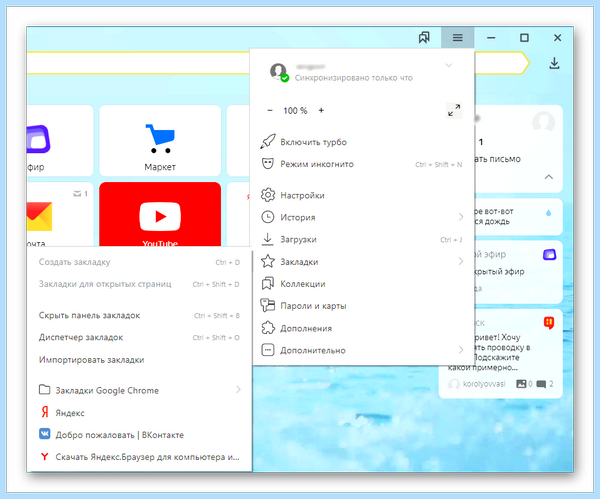Click the extensions puzzle icon
Viewport: 600px width, 499px height.
[267, 328]
